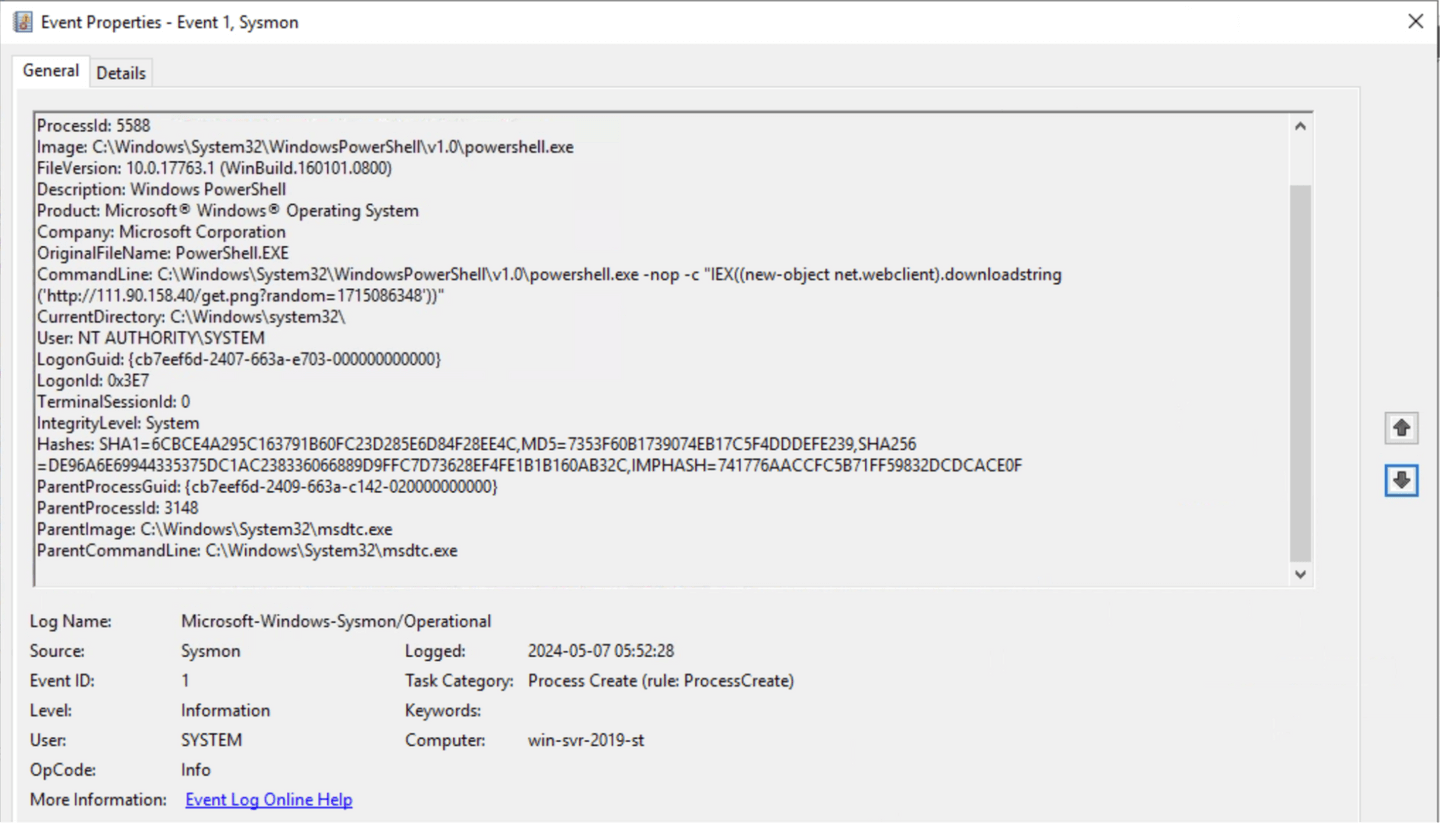Open the Event Log Online Help link
Image resolution: width=1440 pixels, height=823 pixels.
coord(269,800)
